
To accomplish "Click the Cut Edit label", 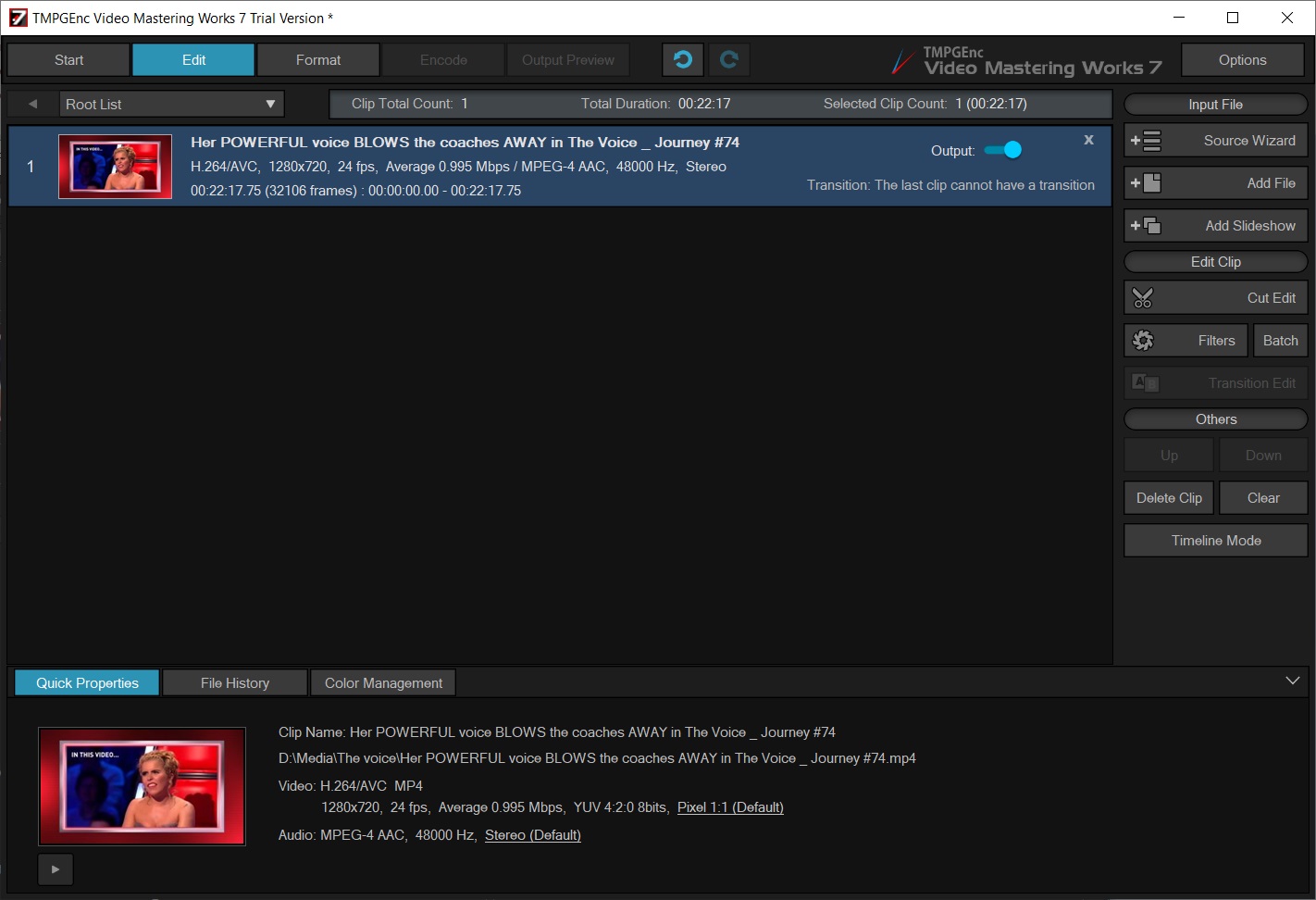I will click(x=1272, y=298).
